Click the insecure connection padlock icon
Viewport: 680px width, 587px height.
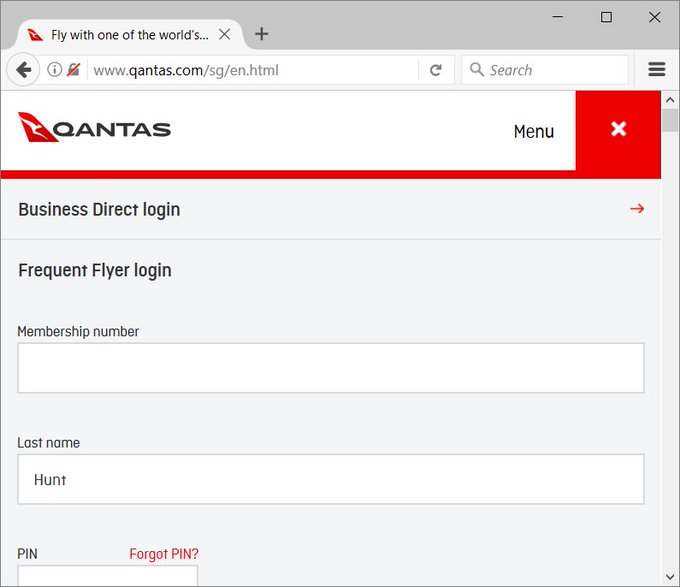(x=73, y=69)
